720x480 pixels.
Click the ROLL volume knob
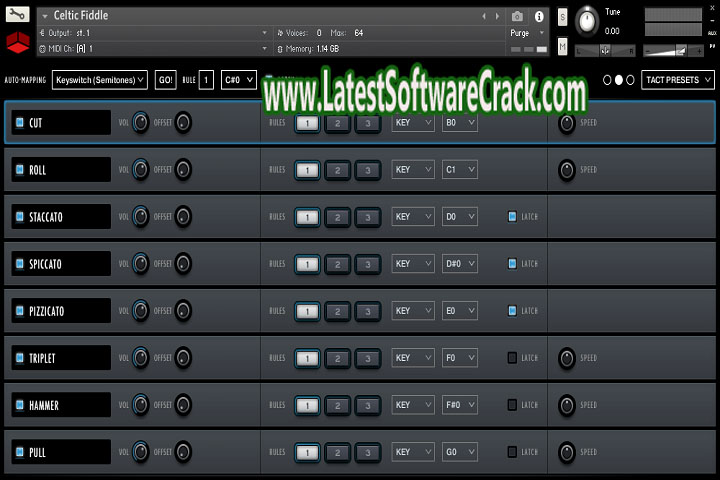pos(141,169)
